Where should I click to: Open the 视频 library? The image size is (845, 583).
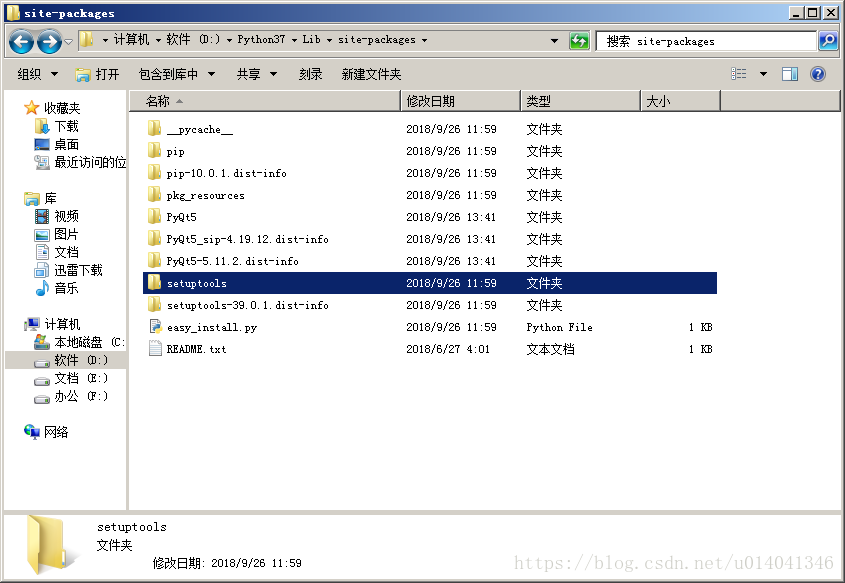57,216
